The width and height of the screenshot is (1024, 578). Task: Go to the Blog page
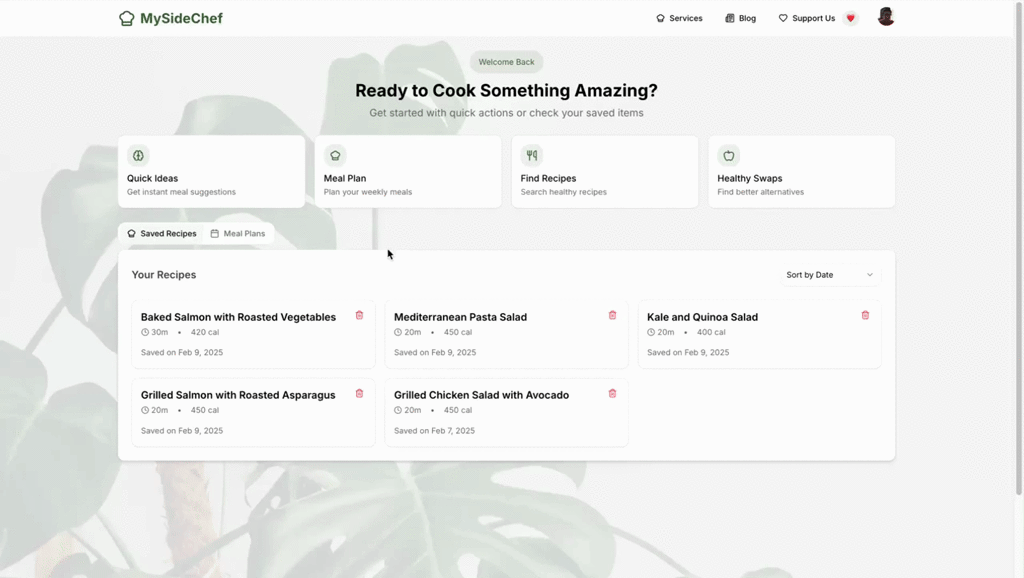pos(741,18)
